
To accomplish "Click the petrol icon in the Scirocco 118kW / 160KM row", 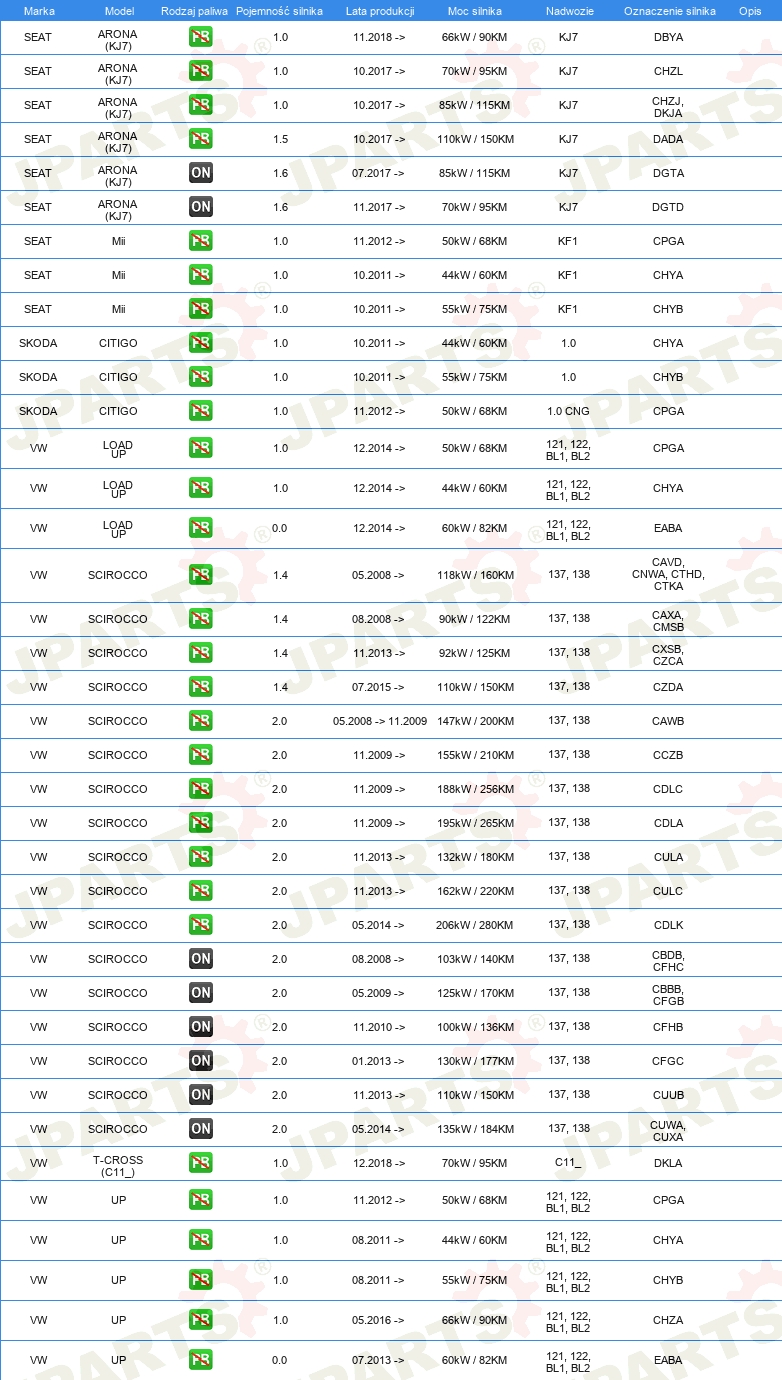I will pos(201,575).
